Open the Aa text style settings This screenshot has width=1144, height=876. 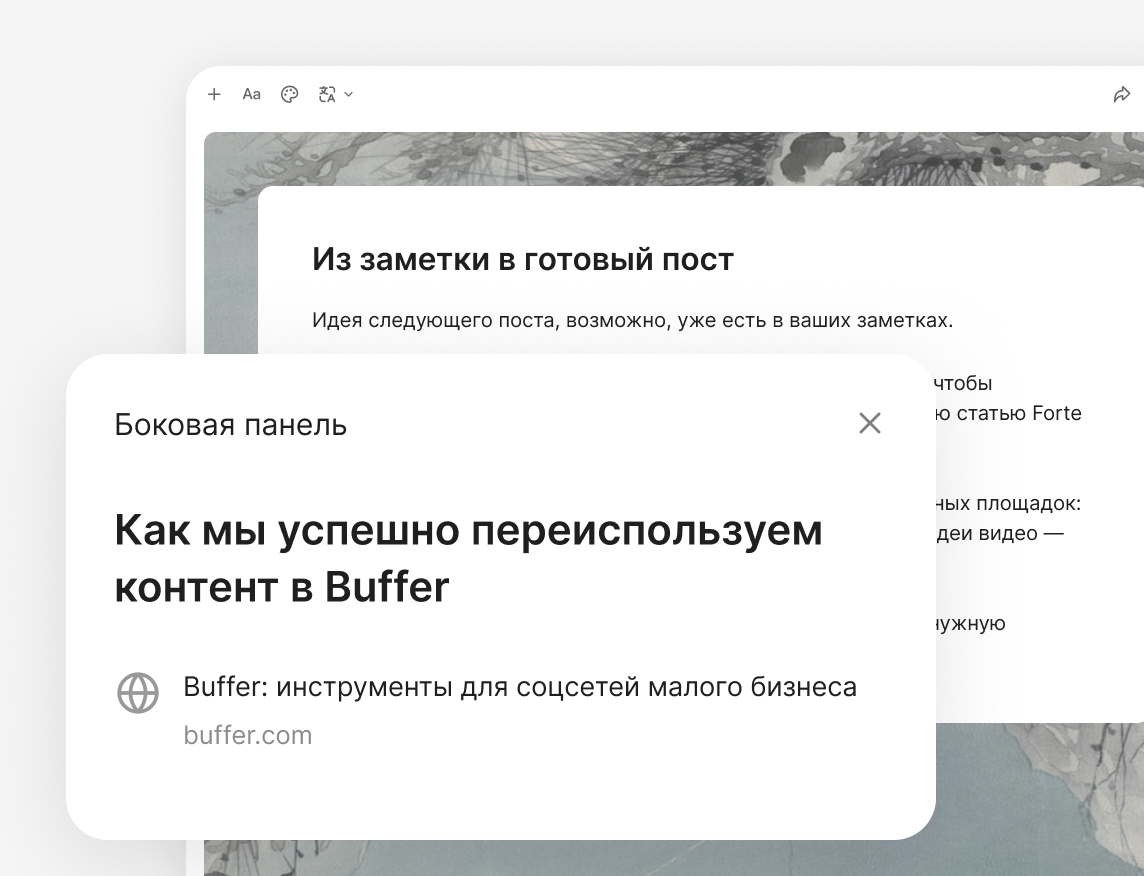252,94
